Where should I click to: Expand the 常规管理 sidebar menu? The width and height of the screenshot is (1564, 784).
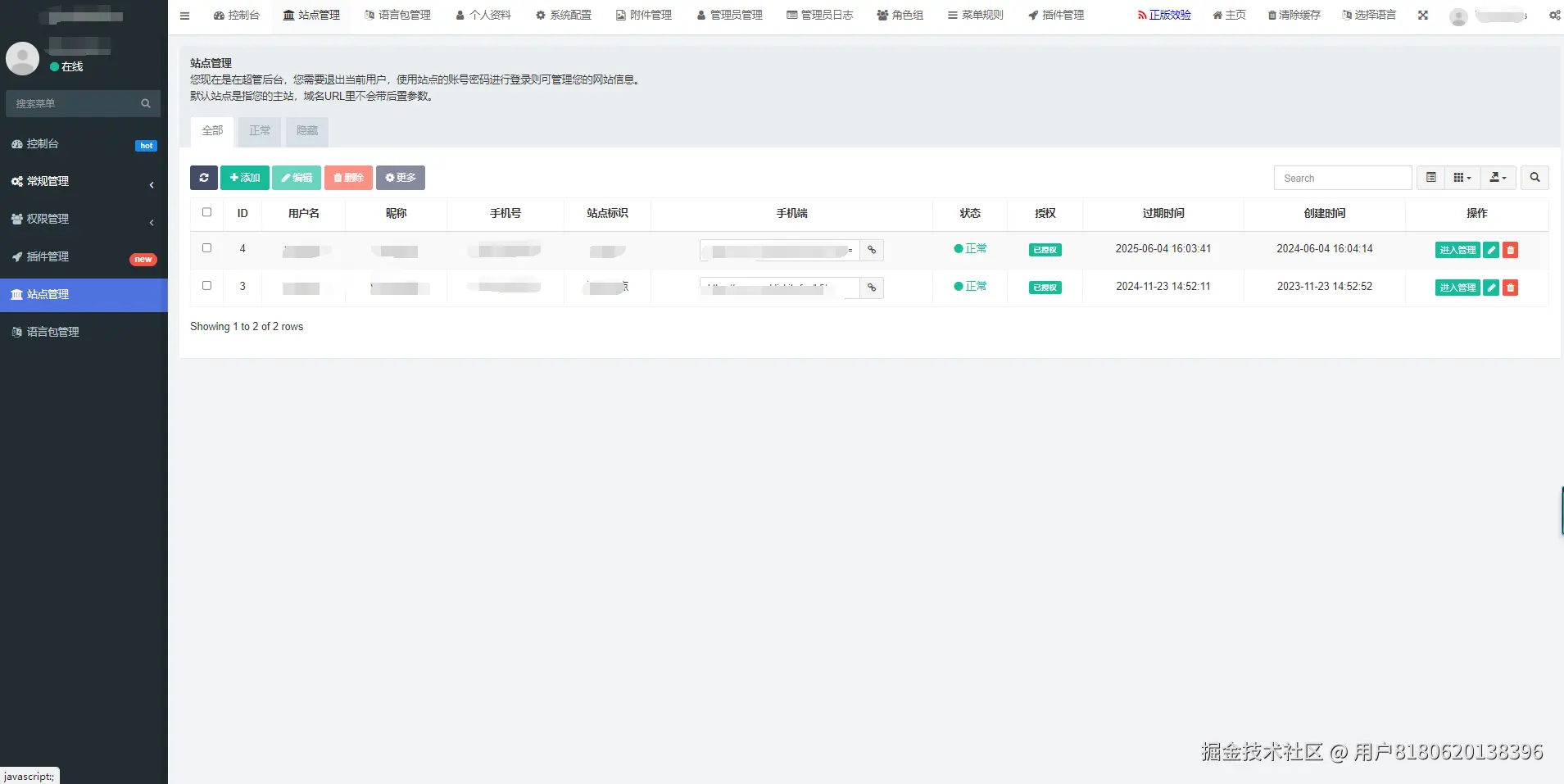[x=84, y=182]
